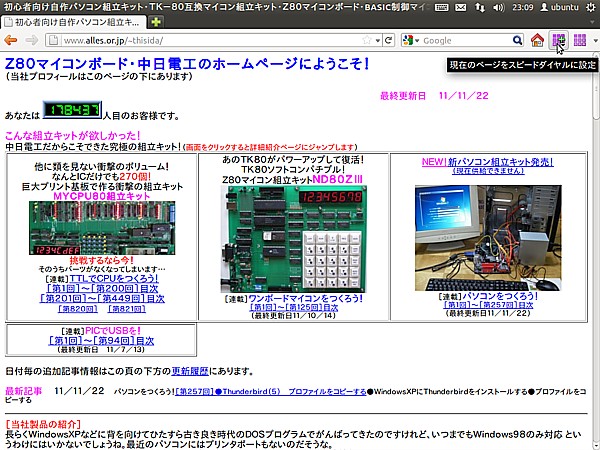Click the こんな組立キットが欲しかった! heading

pos(73,135)
